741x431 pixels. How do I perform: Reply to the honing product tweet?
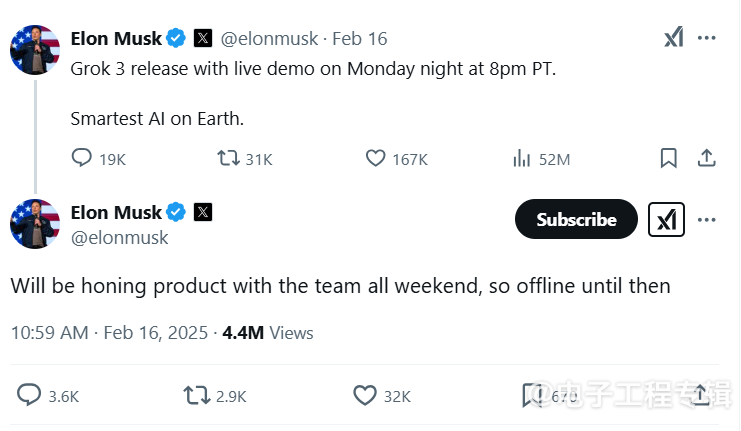(x=30, y=396)
